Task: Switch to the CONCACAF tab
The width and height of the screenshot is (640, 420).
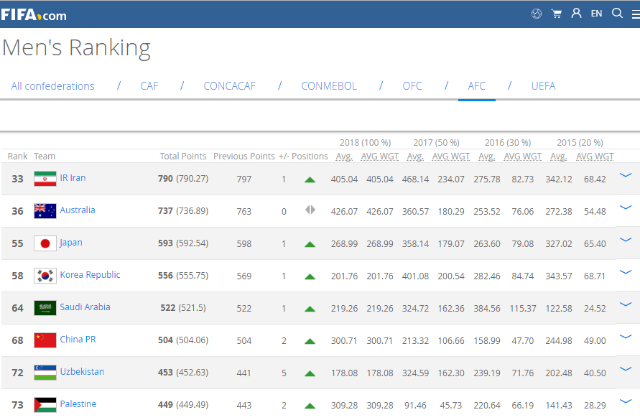Action: click(229, 86)
